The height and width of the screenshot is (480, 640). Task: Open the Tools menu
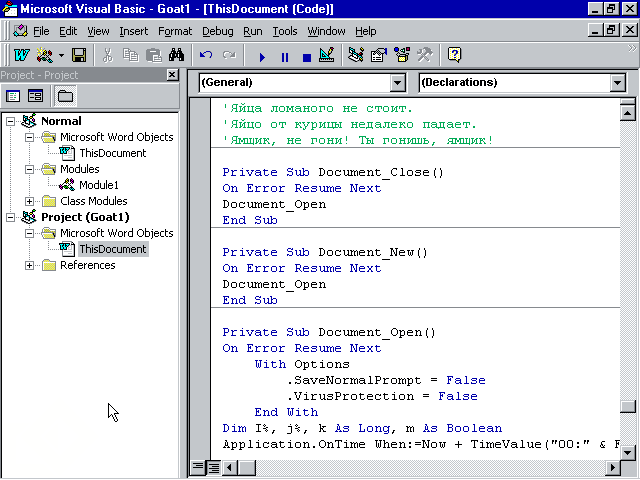click(285, 31)
